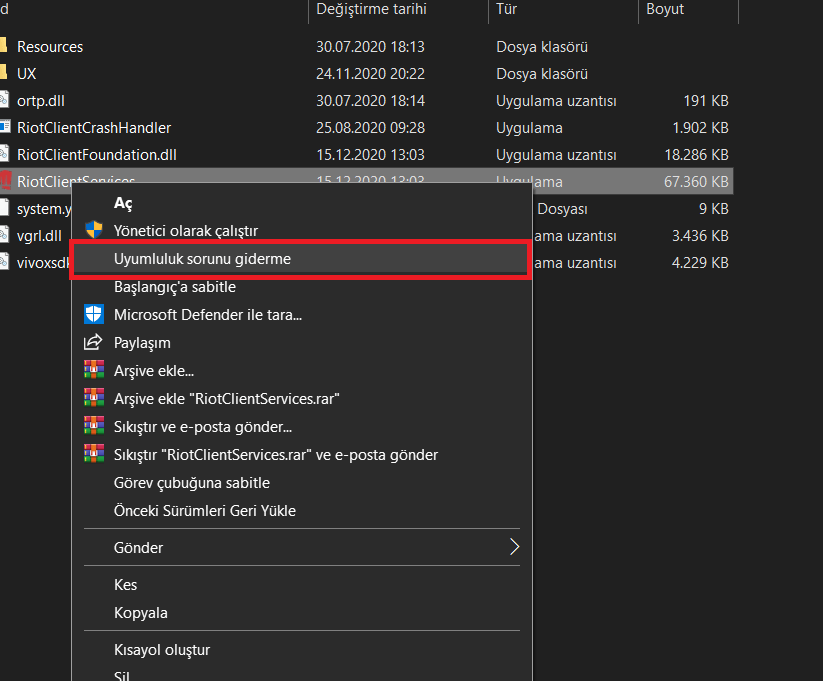Click the admin shield icon beside Yönetici olarak çalıştır
The image size is (823, 681).
[x=94, y=230]
